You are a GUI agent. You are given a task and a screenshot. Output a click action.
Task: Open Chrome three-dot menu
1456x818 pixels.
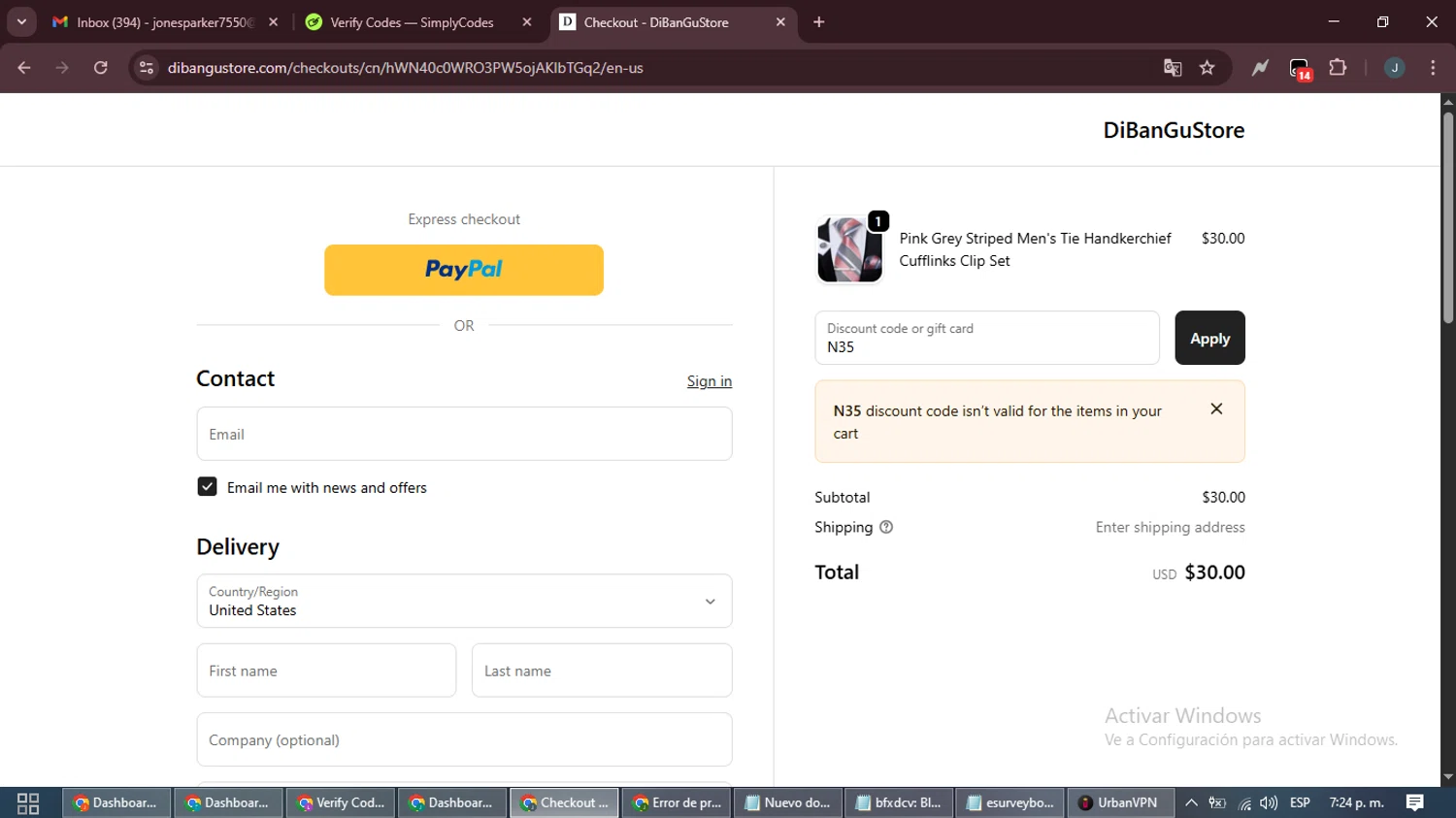click(1433, 68)
